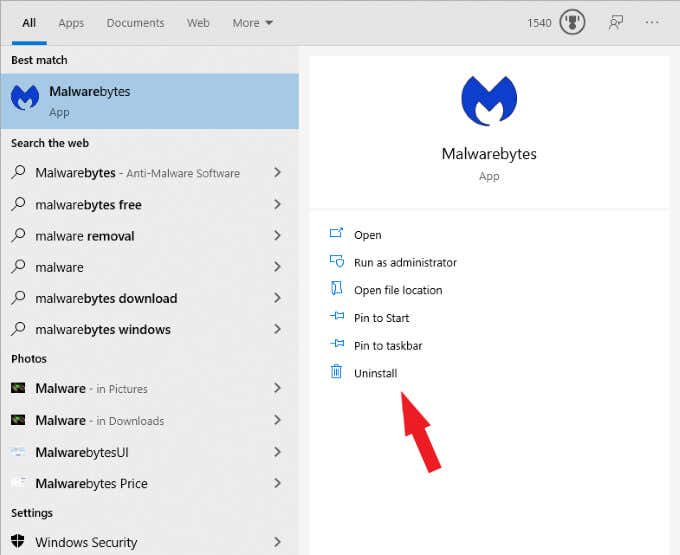This screenshot has height=555, width=680.
Task: Open the three-dot options menu
Action: [x=652, y=22]
